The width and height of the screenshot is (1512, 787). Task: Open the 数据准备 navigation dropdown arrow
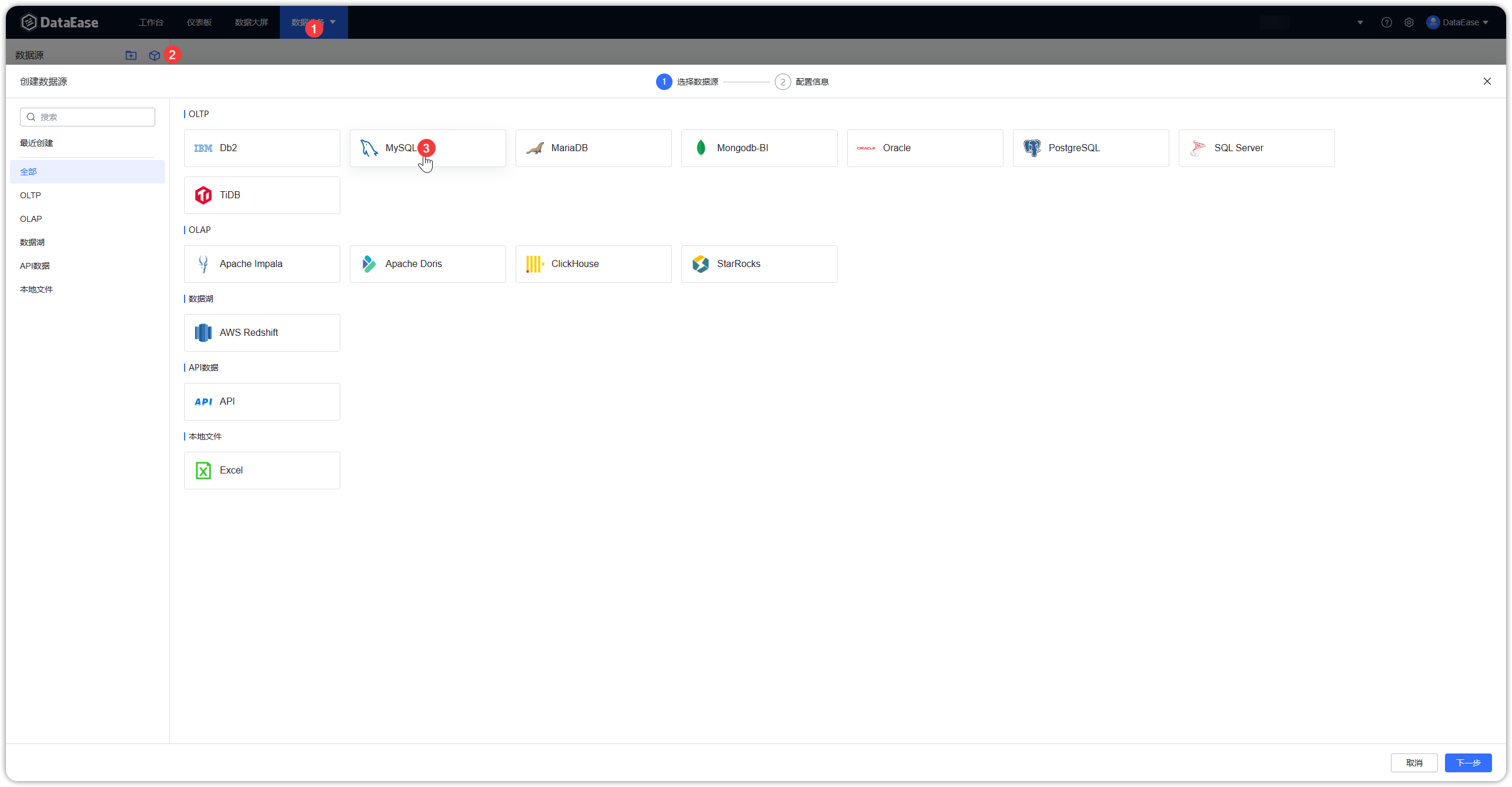tap(333, 22)
